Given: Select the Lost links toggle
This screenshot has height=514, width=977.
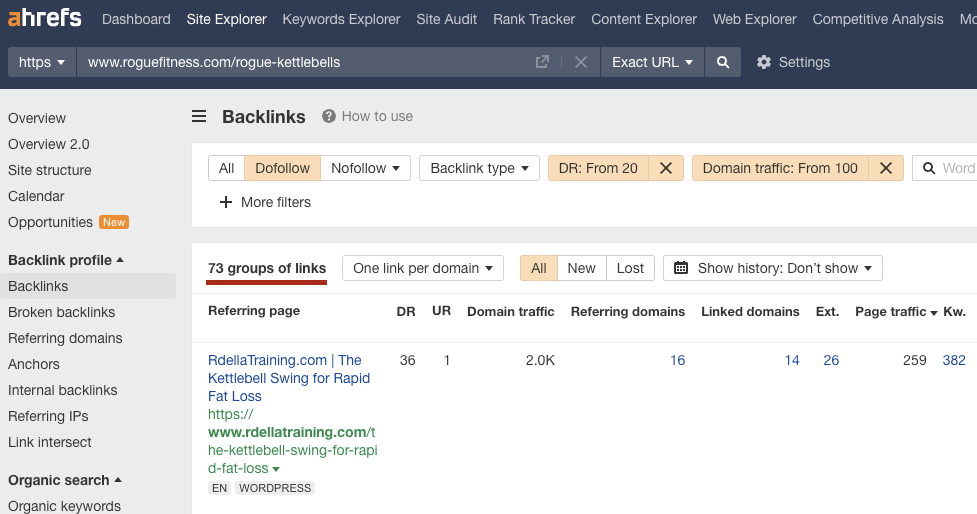Looking at the screenshot, I should coord(630,268).
